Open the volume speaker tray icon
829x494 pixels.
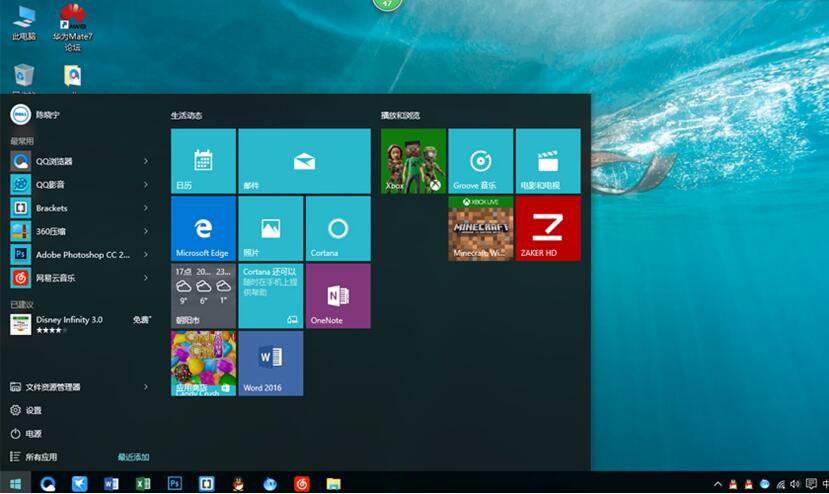[x=795, y=483]
